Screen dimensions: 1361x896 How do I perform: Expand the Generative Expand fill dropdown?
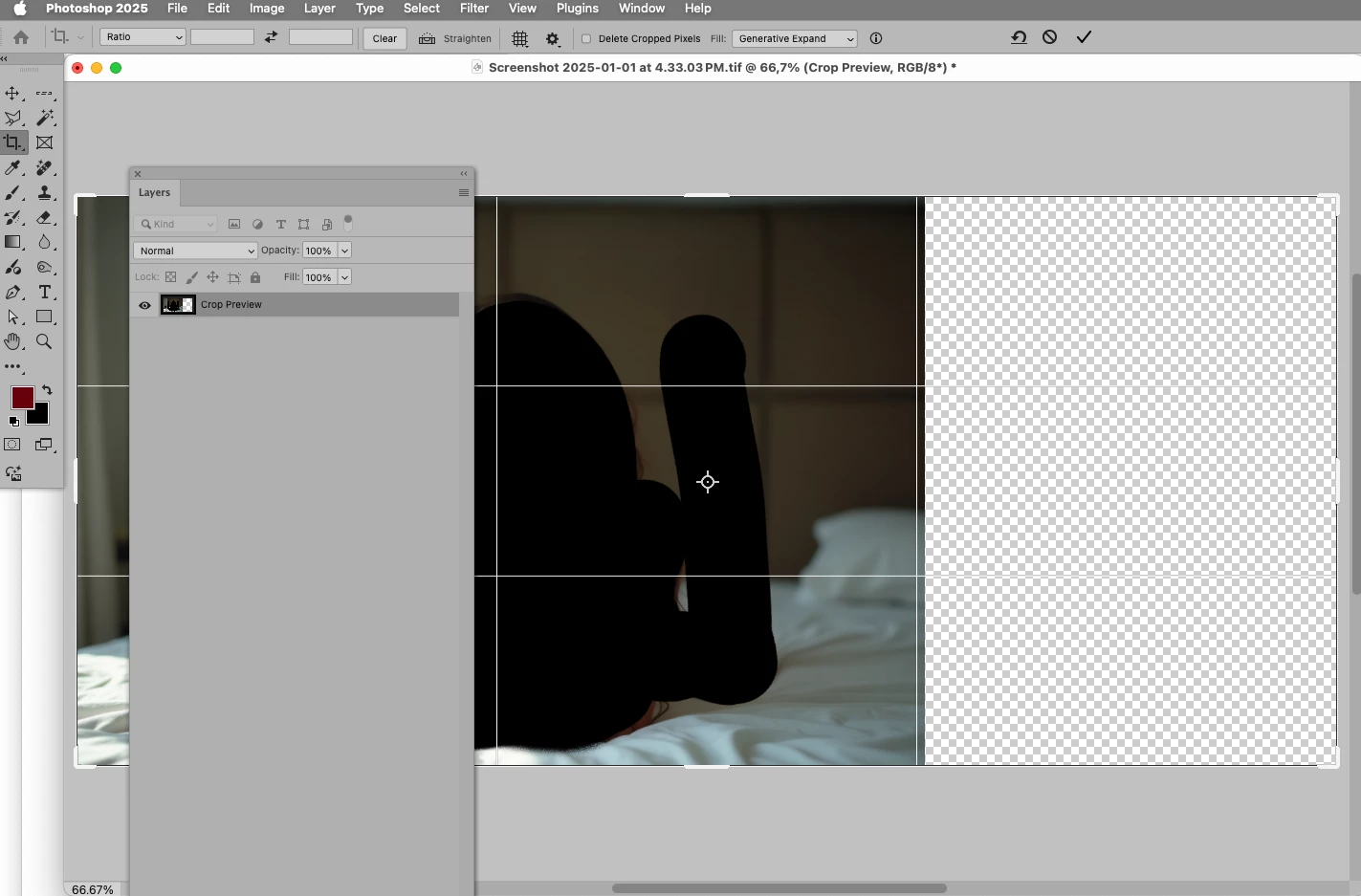(795, 38)
